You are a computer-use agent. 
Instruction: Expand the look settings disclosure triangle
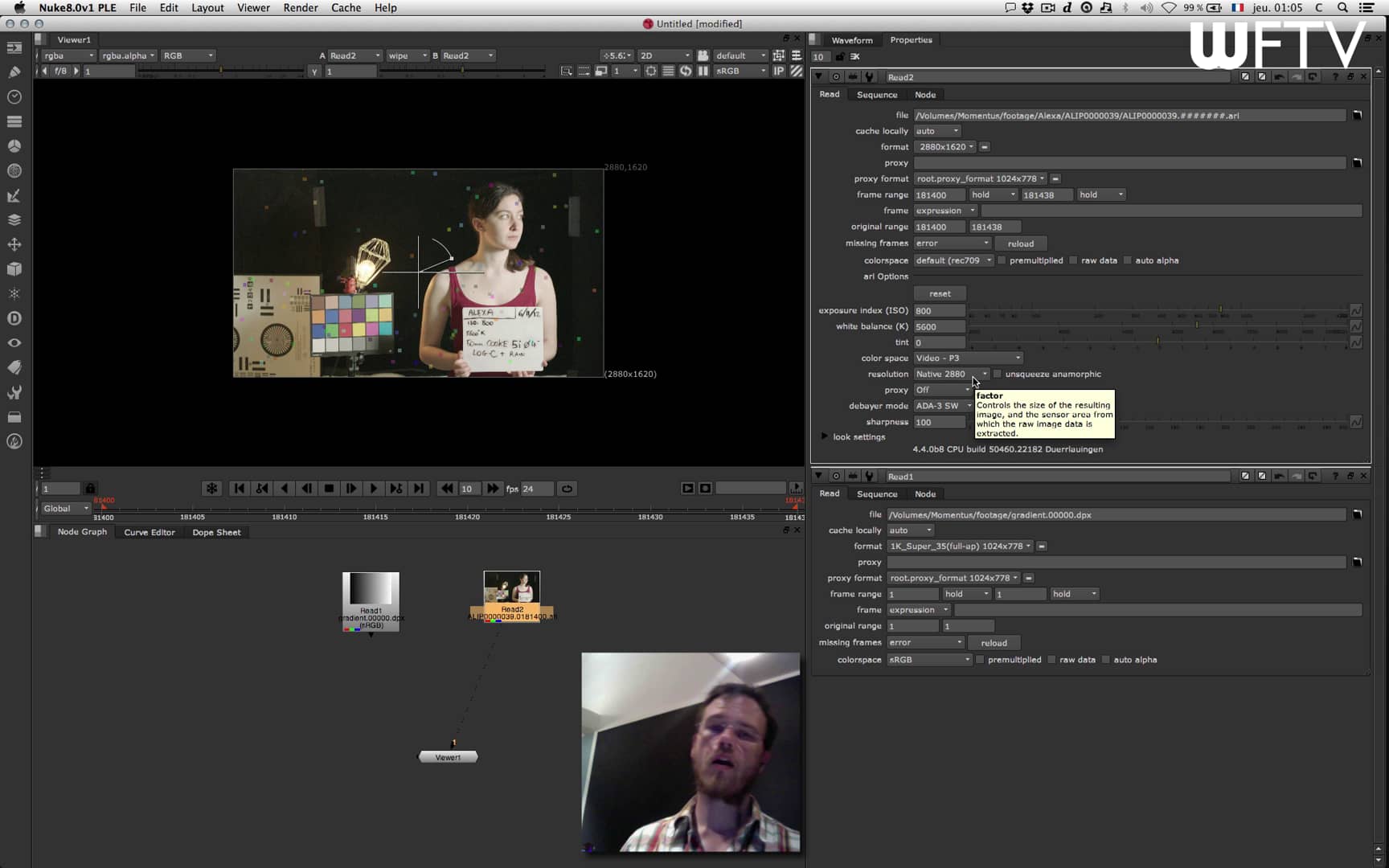[x=825, y=436]
